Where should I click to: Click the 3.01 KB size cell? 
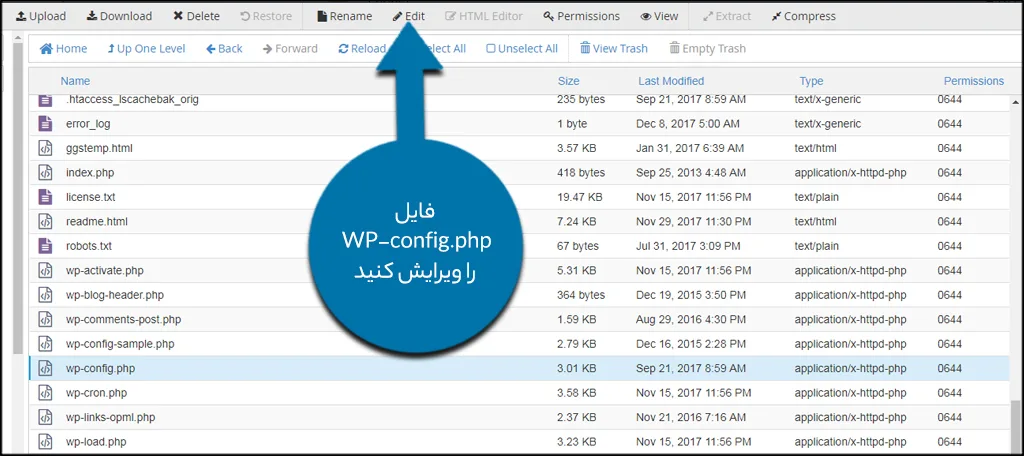tap(576, 368)
